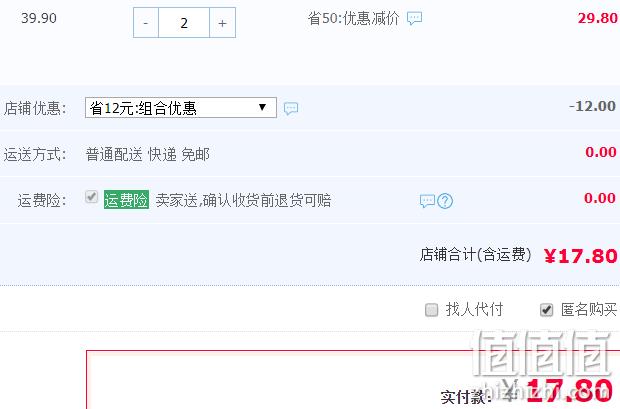Toggle the 运费险 checkbox
Screen dimensions: 620x409
click(x=91, y=196)
